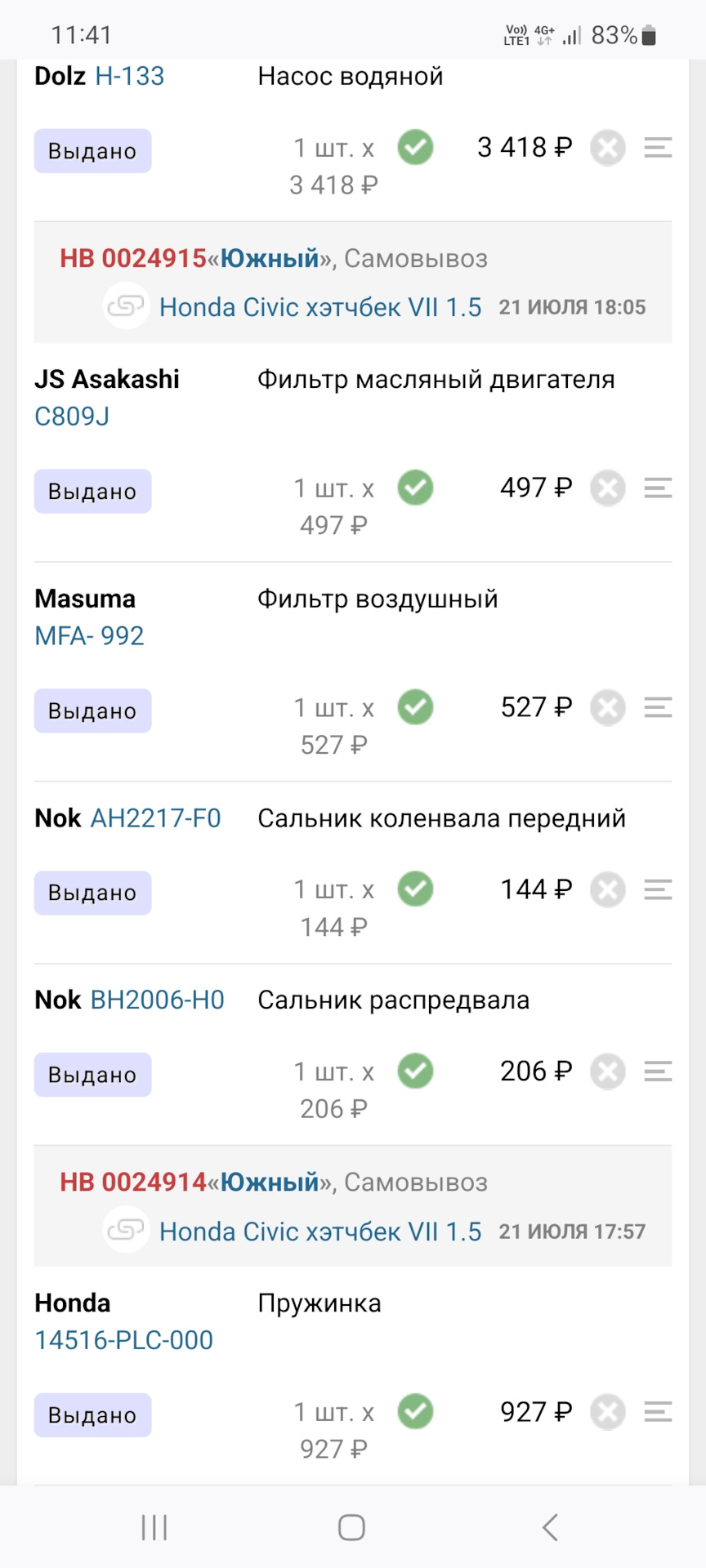Screen dimensions: 706x1568
Task: Open the Nok AH2217-F0 part link
Action: pos(155,818)
